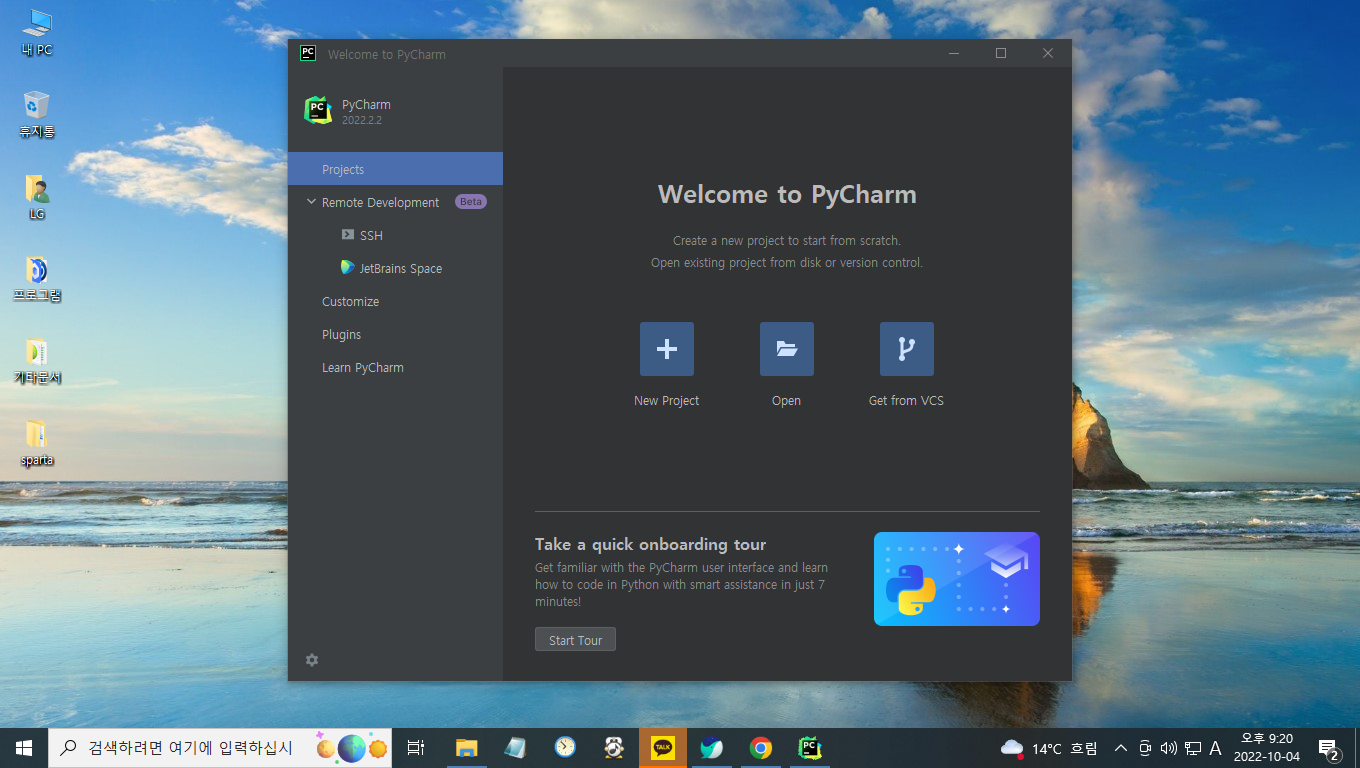
Task: Click the Get from VCS label
Action: (x=907, y=400)
